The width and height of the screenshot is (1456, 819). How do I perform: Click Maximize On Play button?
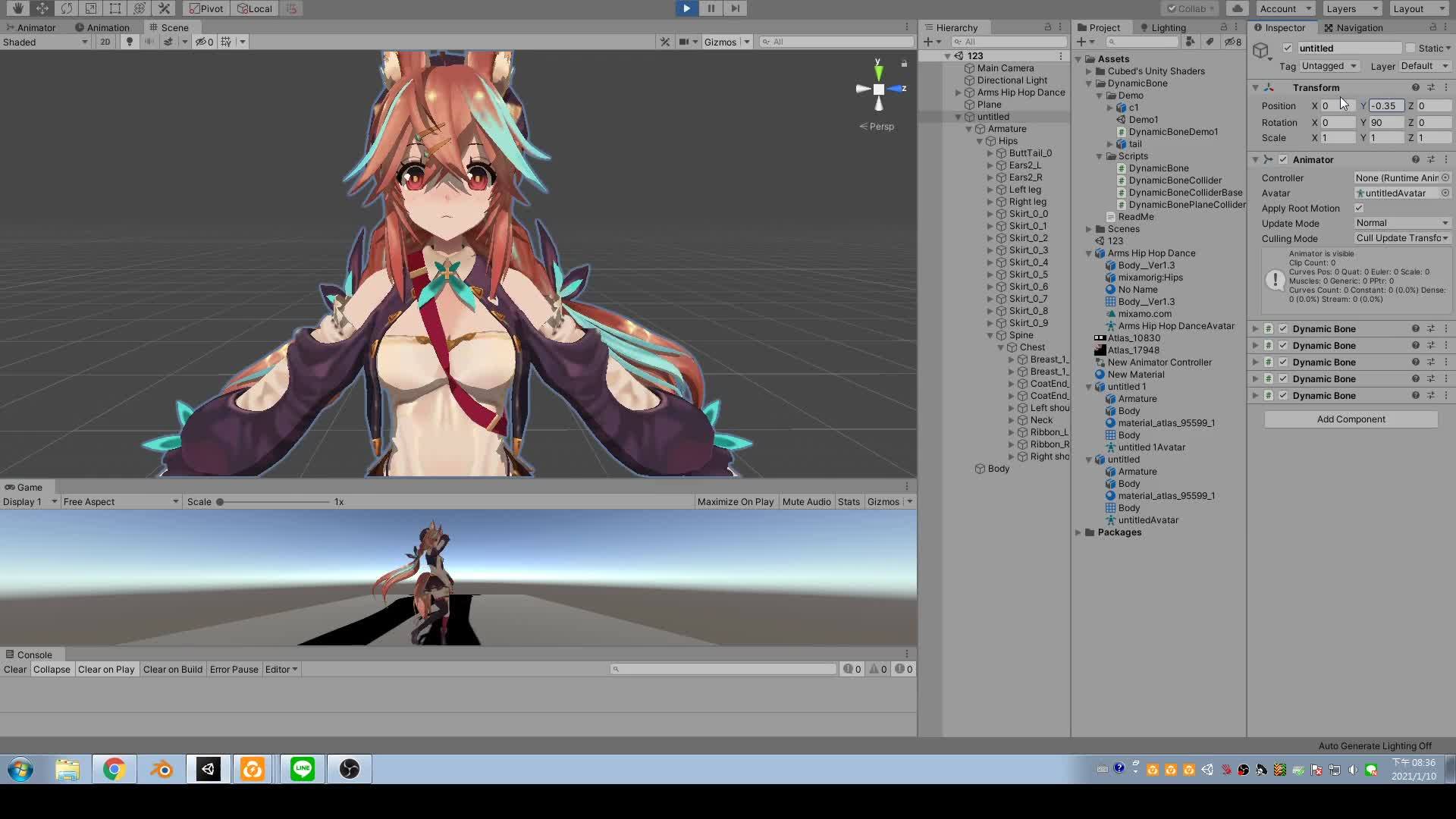coord(735,501)
